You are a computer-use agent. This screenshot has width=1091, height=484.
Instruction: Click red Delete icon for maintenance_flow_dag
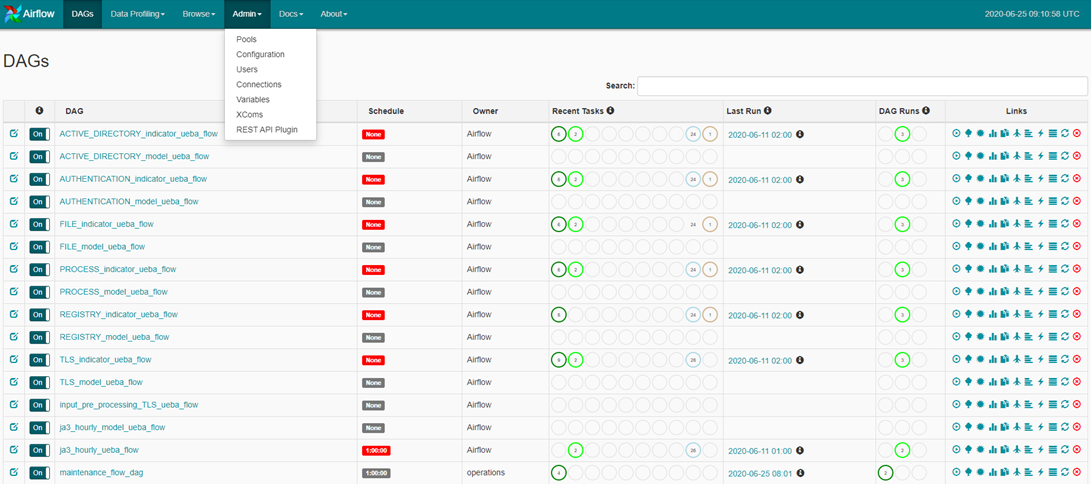(x=1077, y=473)
